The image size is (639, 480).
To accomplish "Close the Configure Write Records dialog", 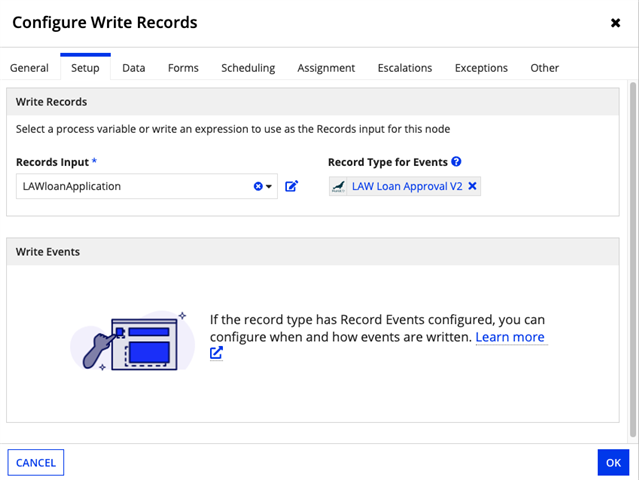I will coord(615,23).
